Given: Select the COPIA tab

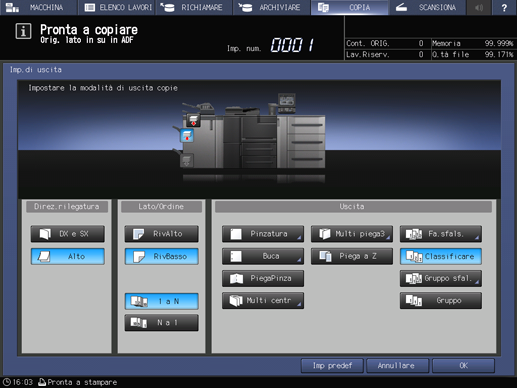Looking at the screenshot, I should point(349,7).
